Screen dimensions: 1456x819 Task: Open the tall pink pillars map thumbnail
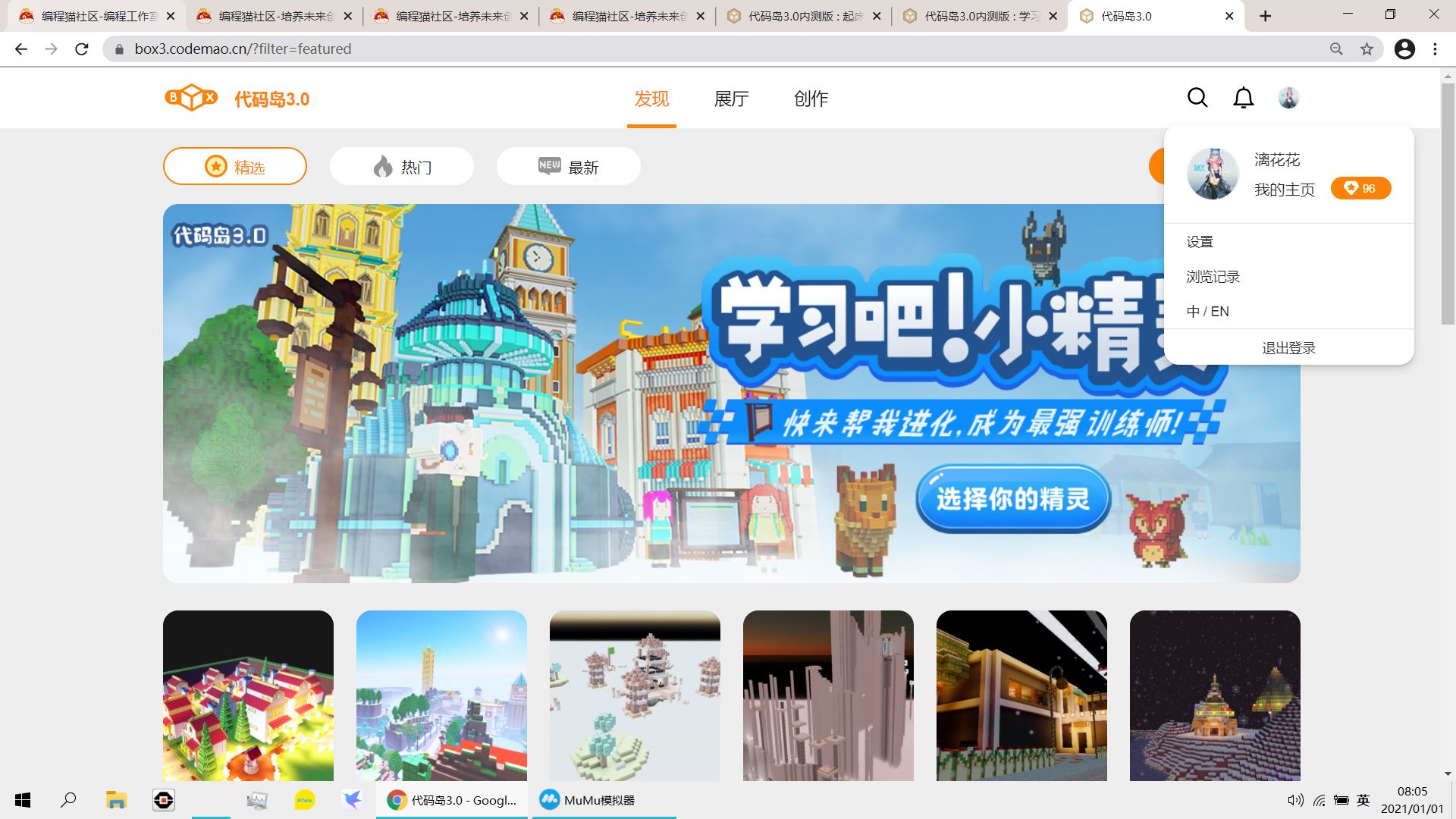[828, 695]
